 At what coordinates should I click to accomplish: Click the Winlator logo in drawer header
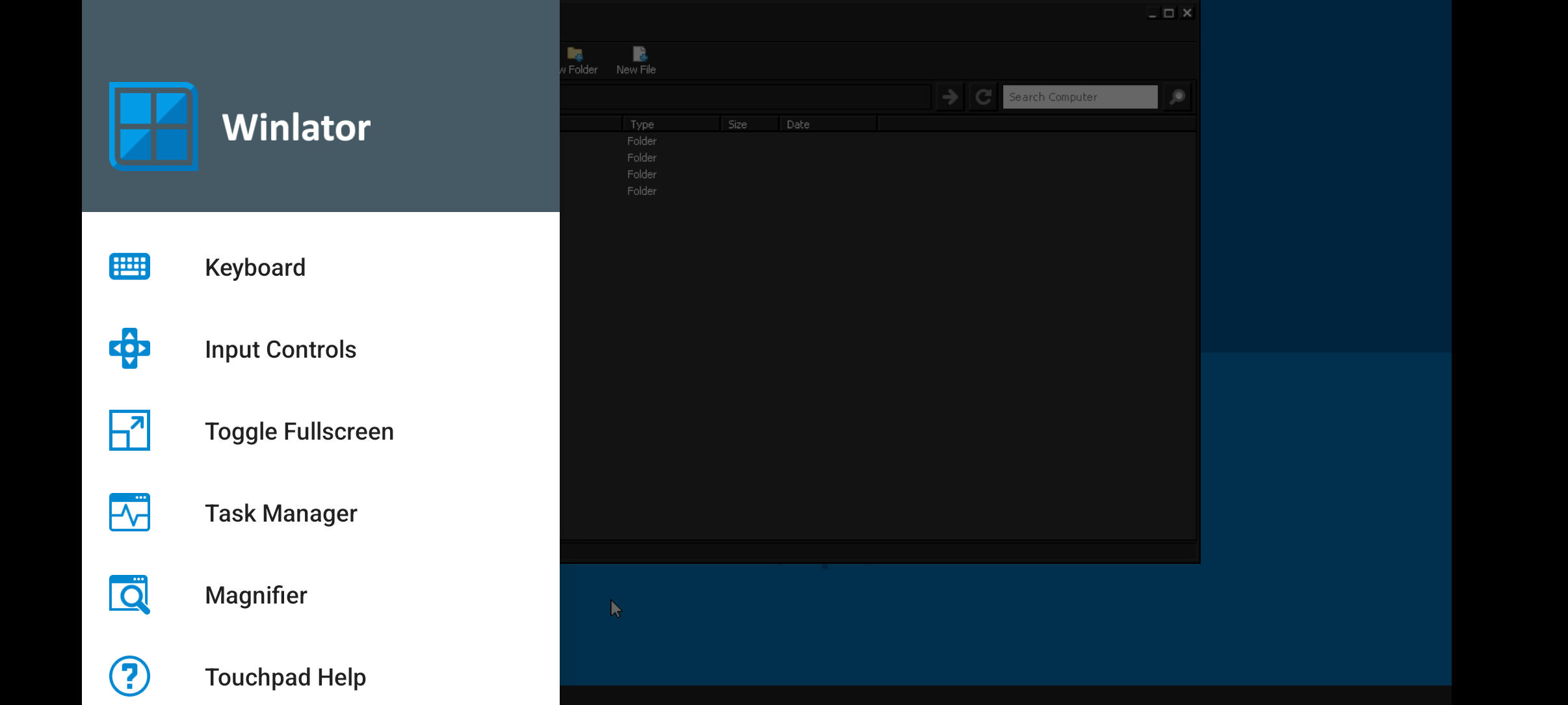click(x=153, y=127)
